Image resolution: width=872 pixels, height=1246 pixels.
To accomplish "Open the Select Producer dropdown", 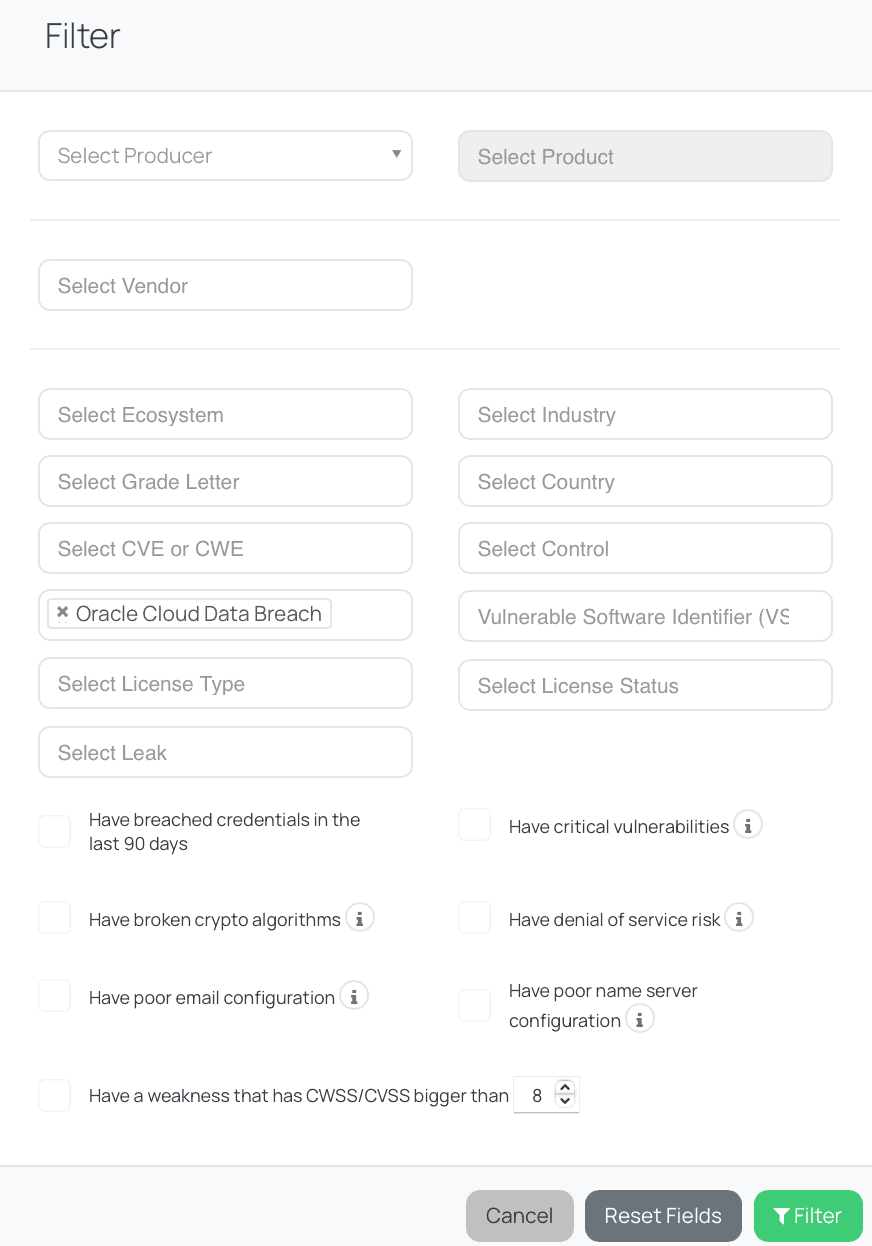I will 225,156.
